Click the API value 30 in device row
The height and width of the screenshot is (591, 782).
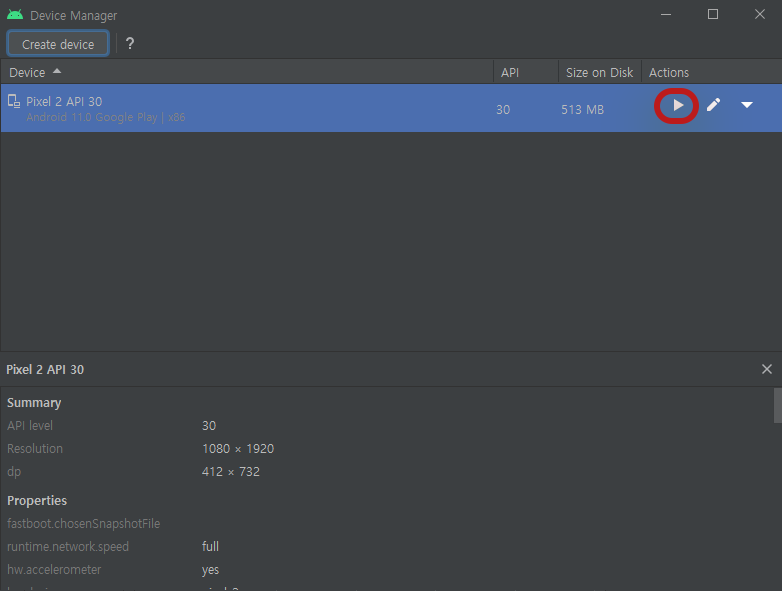[503, 110]
